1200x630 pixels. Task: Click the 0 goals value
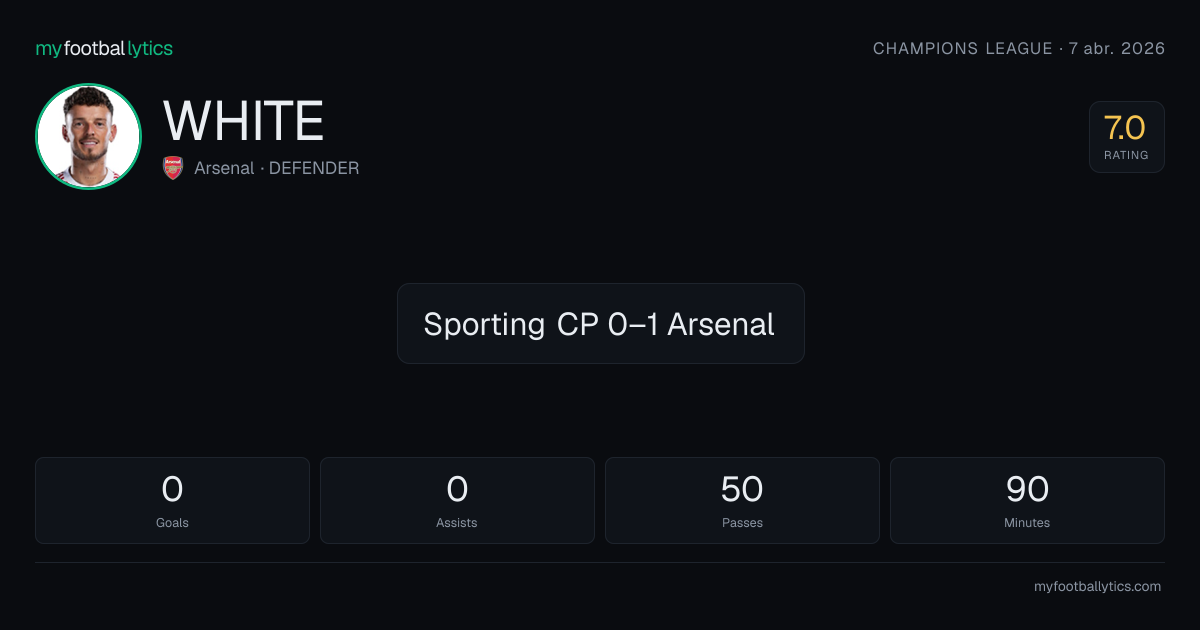coord(172,489)
